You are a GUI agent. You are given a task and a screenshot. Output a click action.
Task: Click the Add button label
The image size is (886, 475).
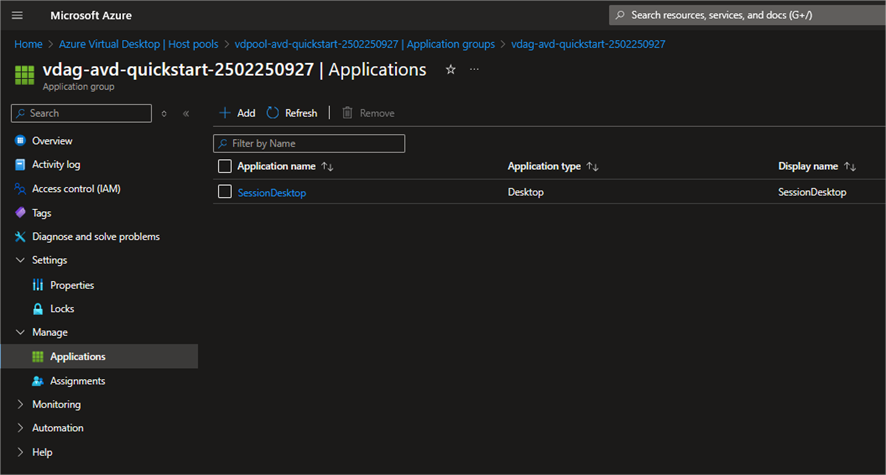[246, 113]
